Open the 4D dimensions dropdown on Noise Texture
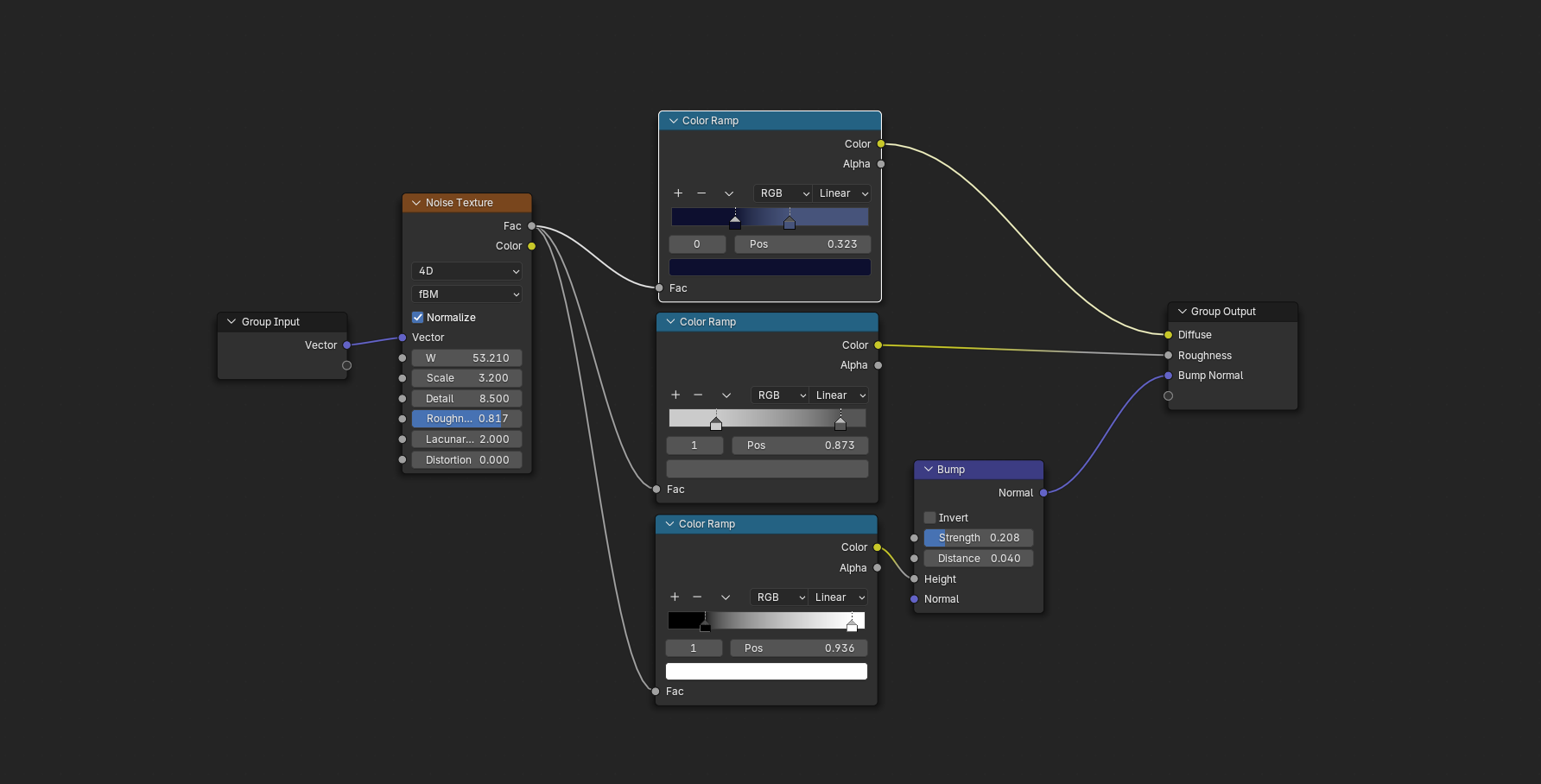The height and width of the screenshot is (784, 1541). click(x=466, y=271)
